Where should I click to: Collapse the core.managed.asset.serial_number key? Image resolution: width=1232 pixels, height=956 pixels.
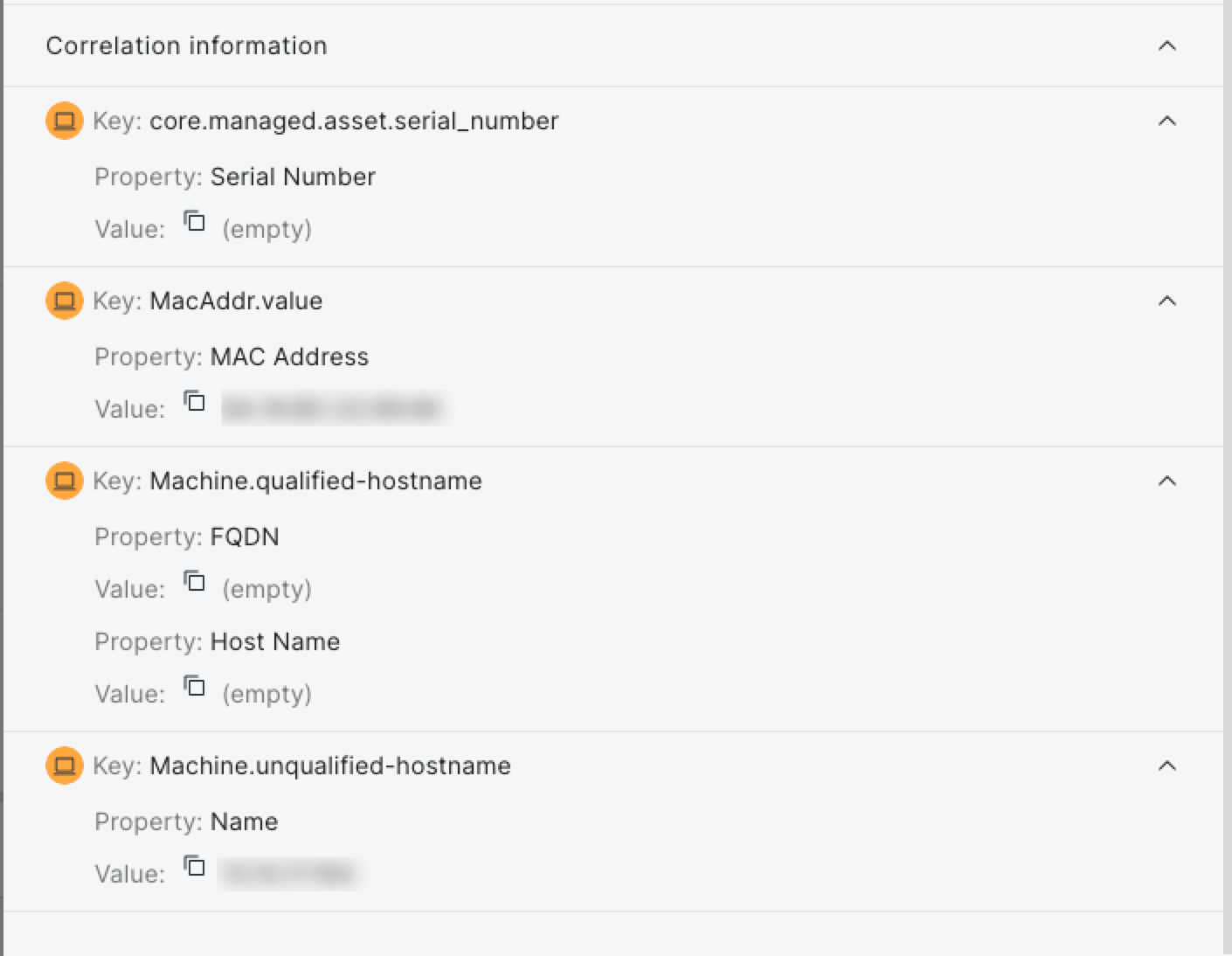click(1166, 121)
